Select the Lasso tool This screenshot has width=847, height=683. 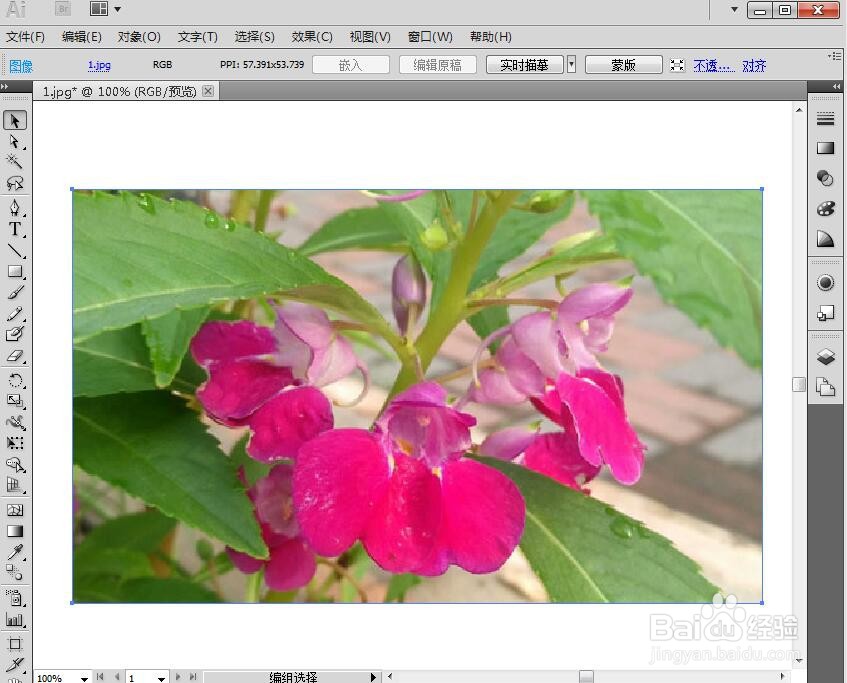pyautogui.click(x=15, y=183)
